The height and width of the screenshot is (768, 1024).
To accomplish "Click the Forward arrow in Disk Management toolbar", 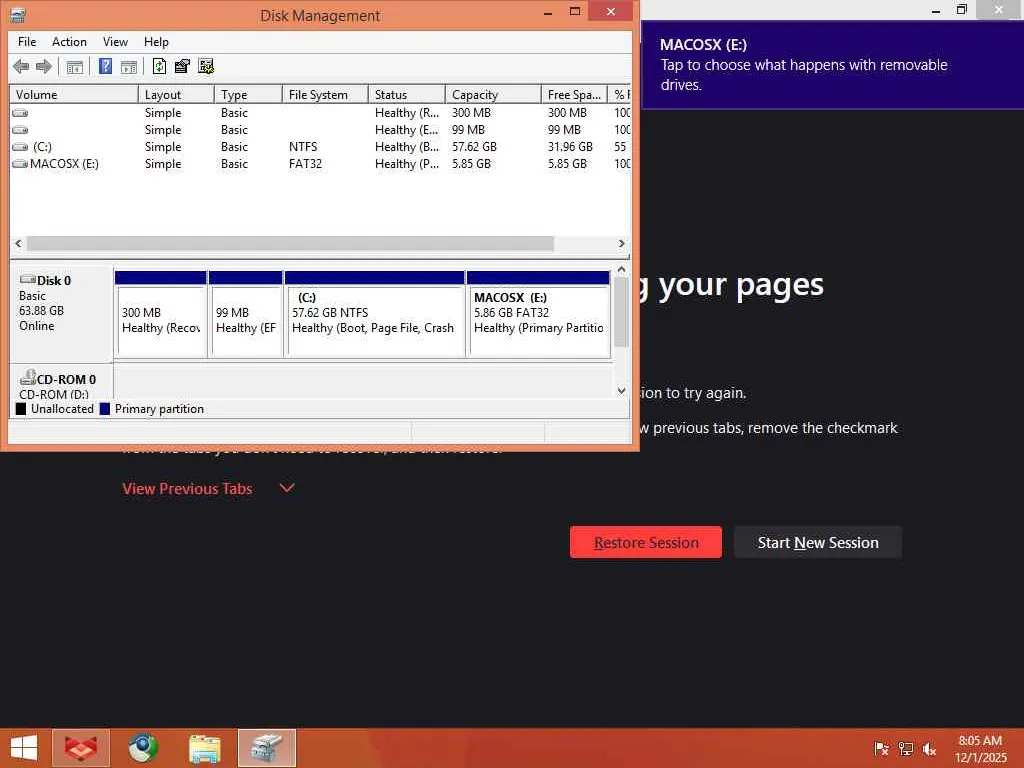I will pyautogui.click(x=44, y=66).
